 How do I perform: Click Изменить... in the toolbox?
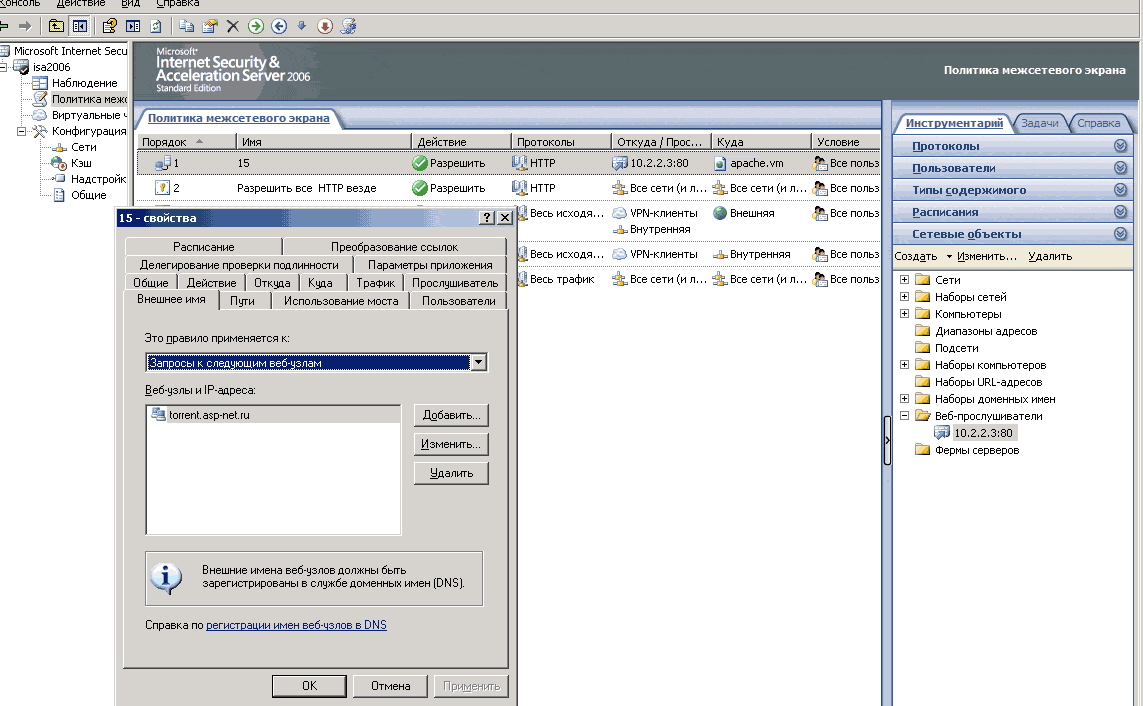click(x=986, y=256)
